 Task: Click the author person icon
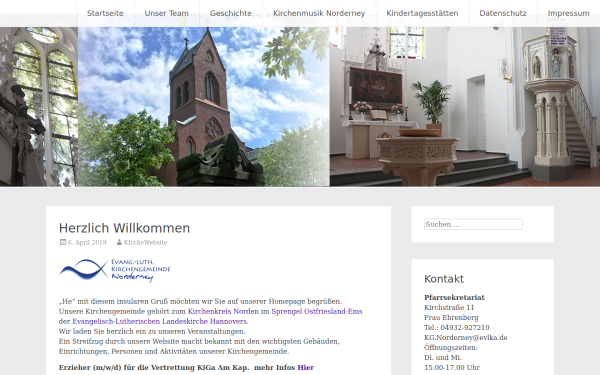pos(119,242)
